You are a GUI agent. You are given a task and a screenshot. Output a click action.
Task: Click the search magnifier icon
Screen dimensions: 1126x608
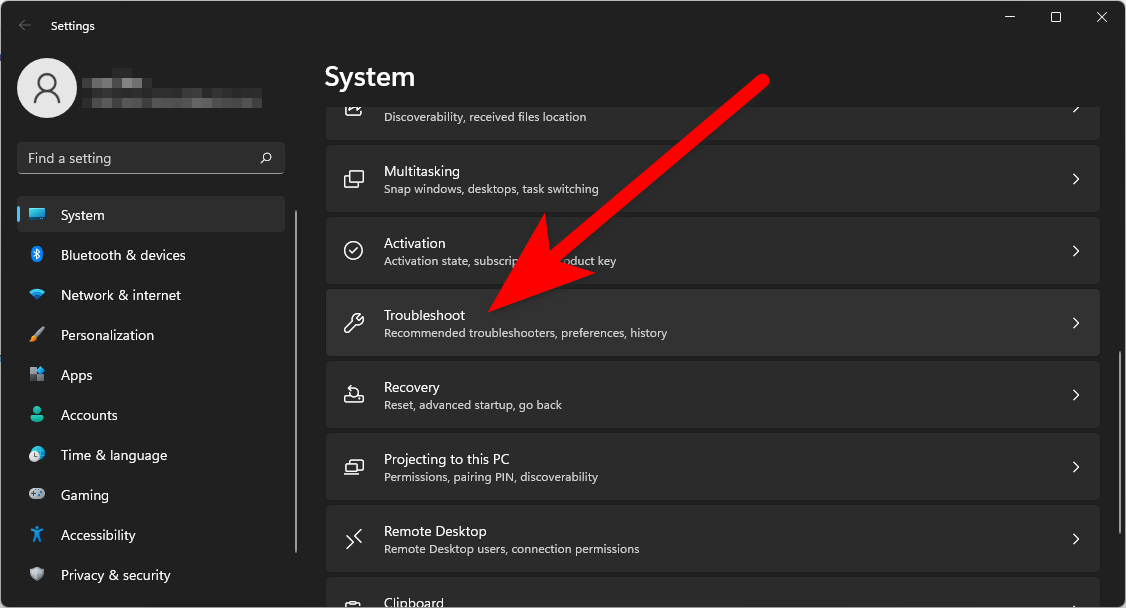(266, 158)
